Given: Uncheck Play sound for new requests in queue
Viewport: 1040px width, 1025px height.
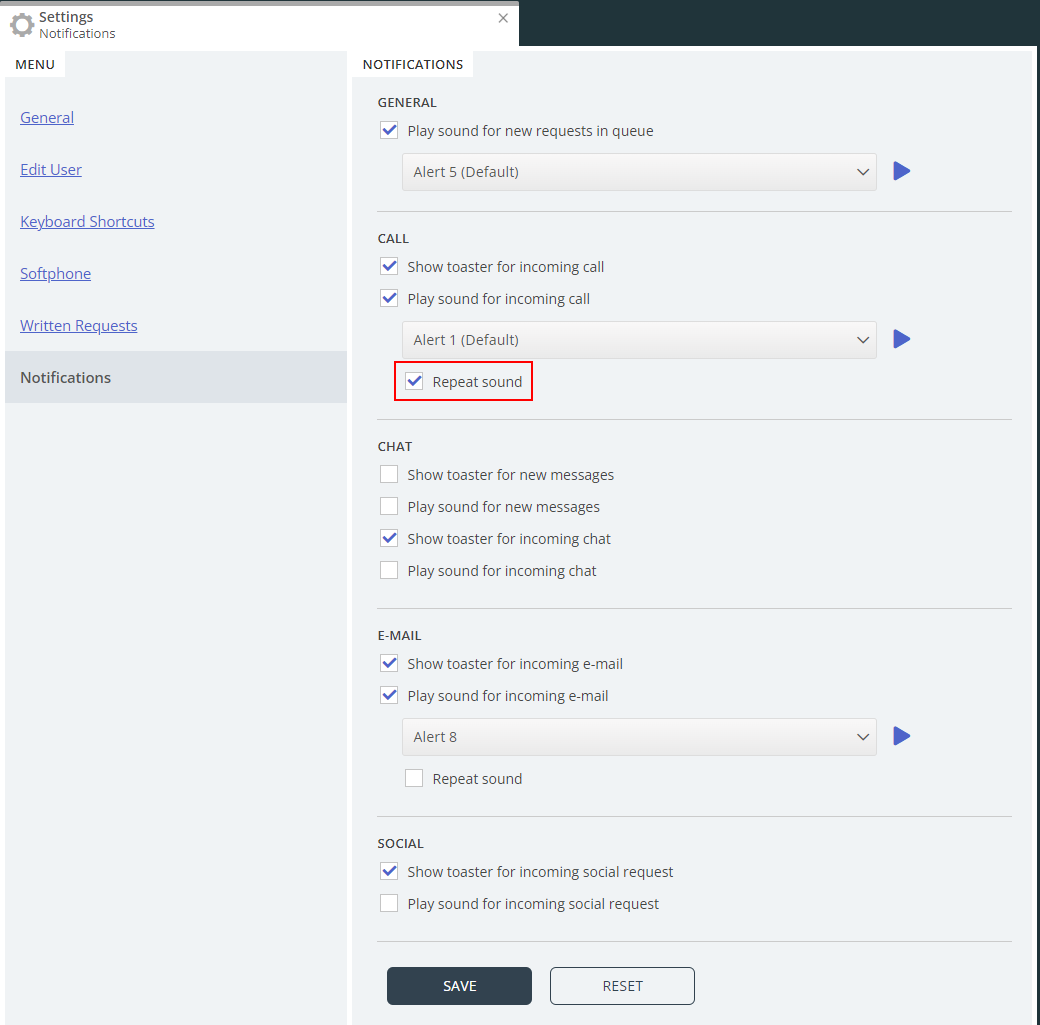Looking at the screenshot, I should [389, 130].
